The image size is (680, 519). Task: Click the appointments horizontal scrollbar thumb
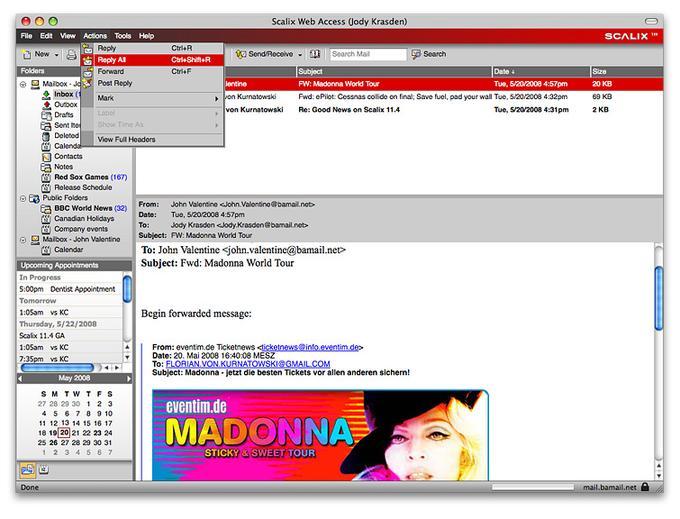click(57, 368)
